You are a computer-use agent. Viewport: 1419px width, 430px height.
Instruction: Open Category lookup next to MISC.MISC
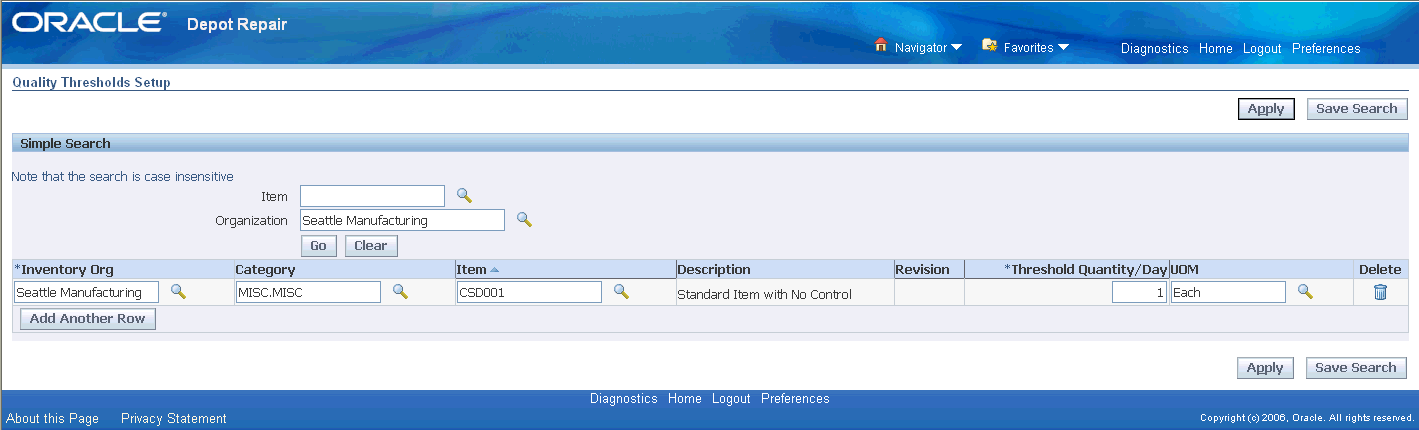click(400, 291)
